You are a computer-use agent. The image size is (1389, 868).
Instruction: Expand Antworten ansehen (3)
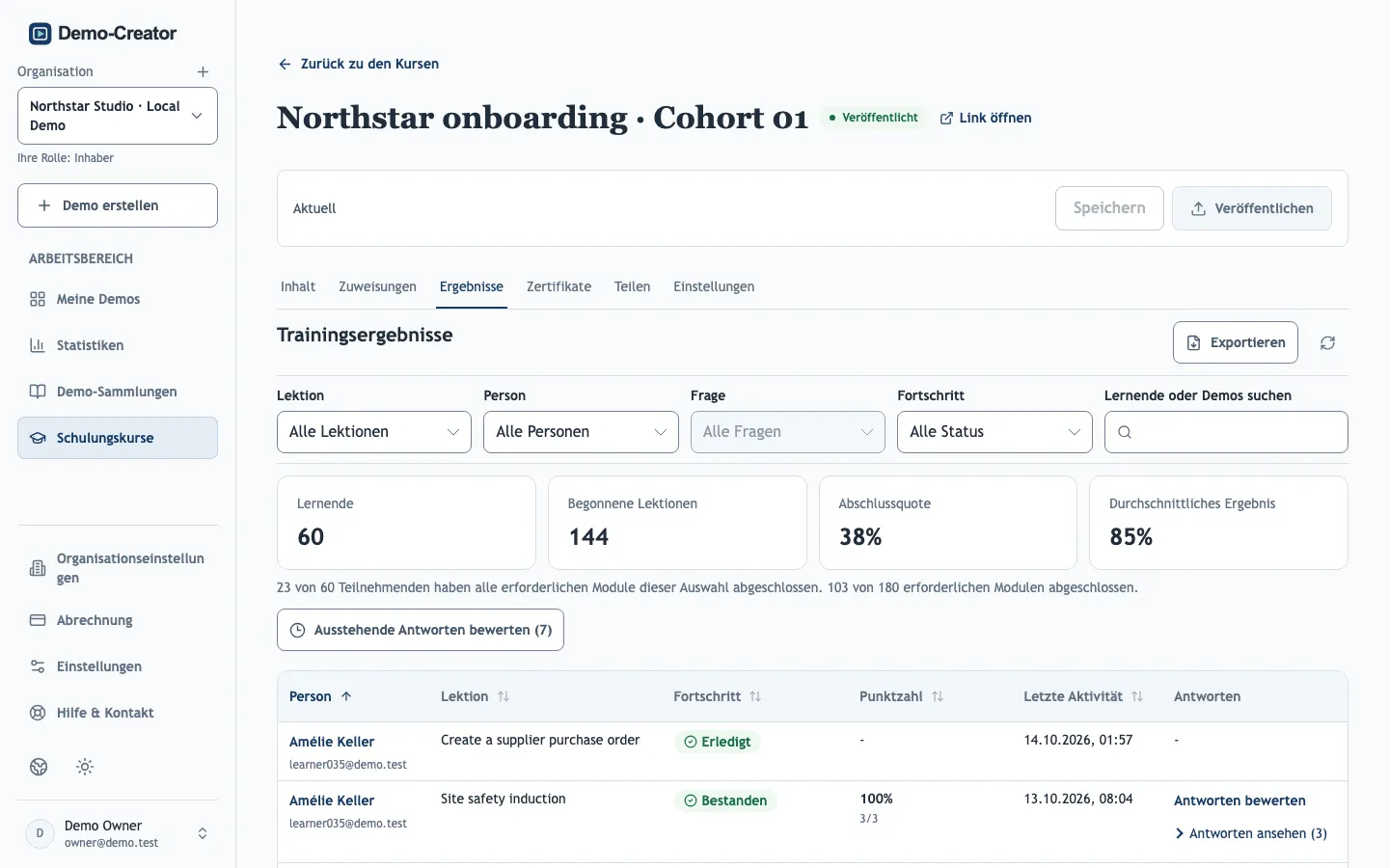tap(1251, 833)
